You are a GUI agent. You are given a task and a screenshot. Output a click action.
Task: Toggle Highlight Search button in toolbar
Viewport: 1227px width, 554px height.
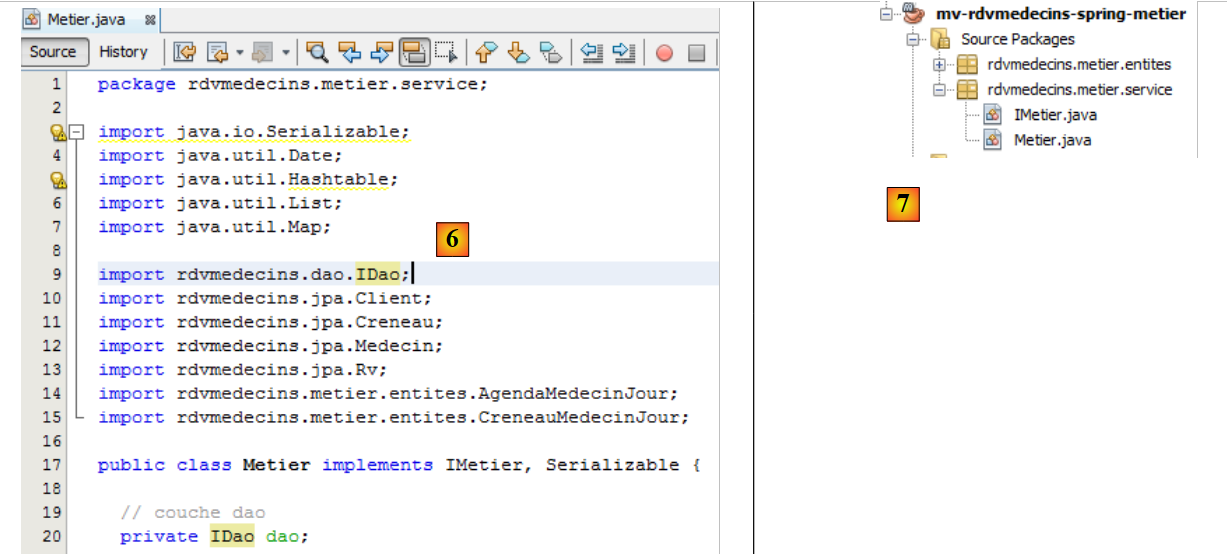pos(415,52)
